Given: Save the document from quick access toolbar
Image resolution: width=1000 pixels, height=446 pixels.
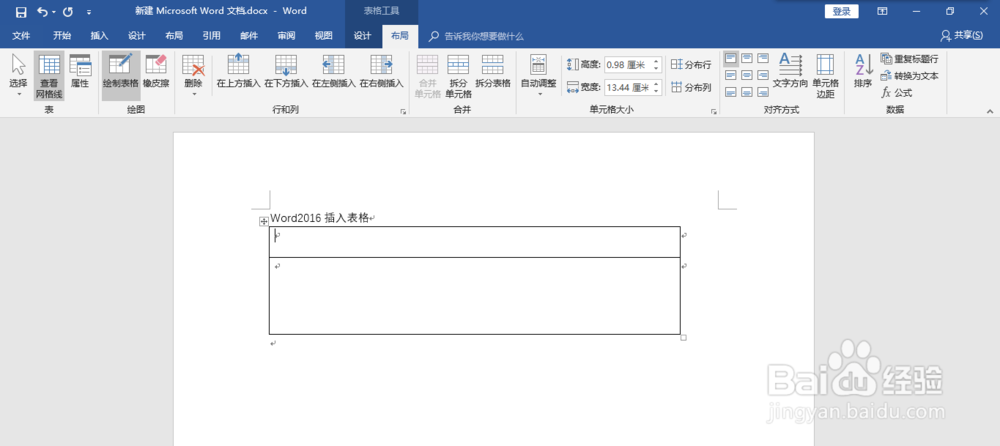Looking at the screenshot, I should [x=21, y=11].
